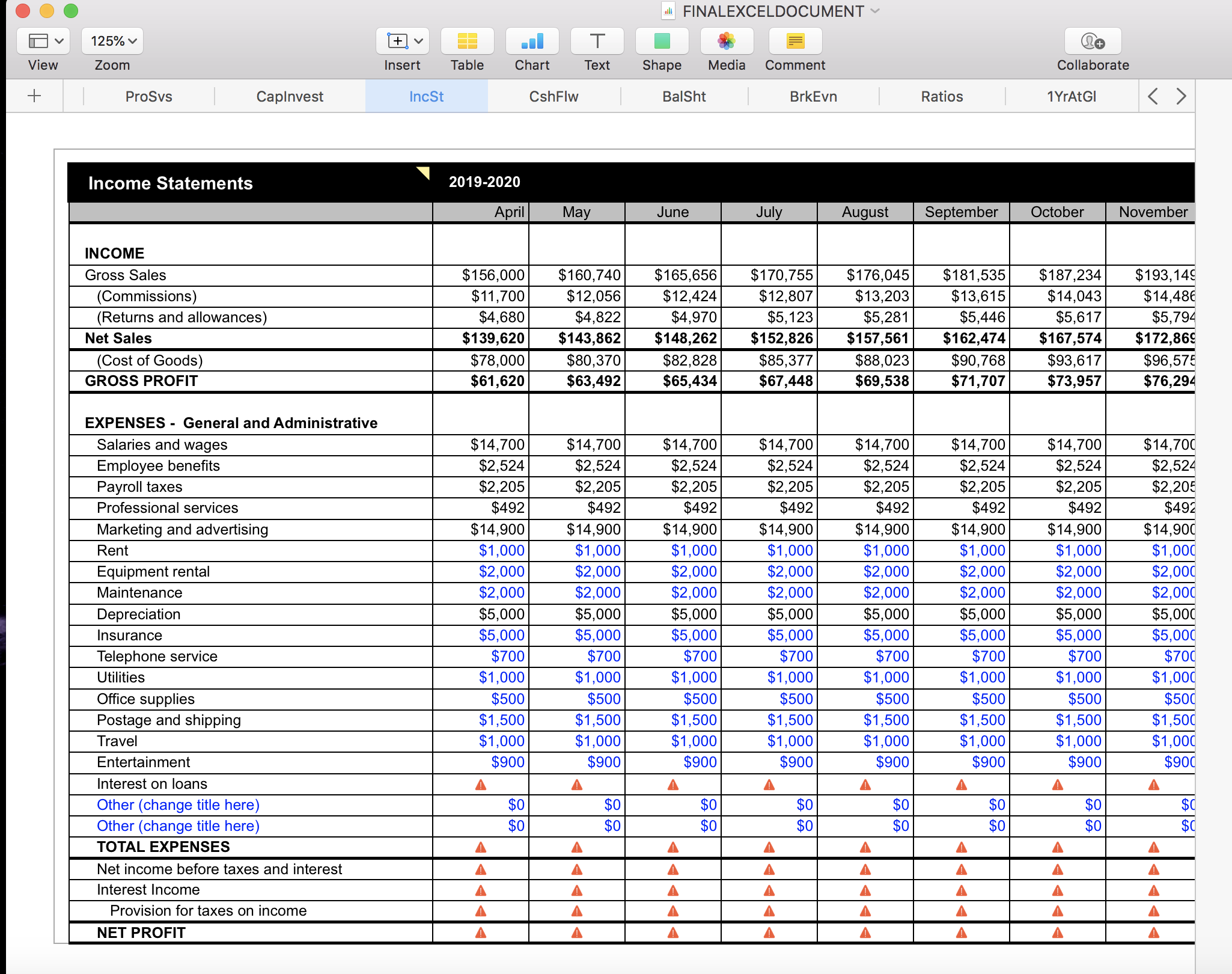Screen dimensions: 1232x974
Task: Add a Comment from the toolbar
Action: click(x=795, y=41)
